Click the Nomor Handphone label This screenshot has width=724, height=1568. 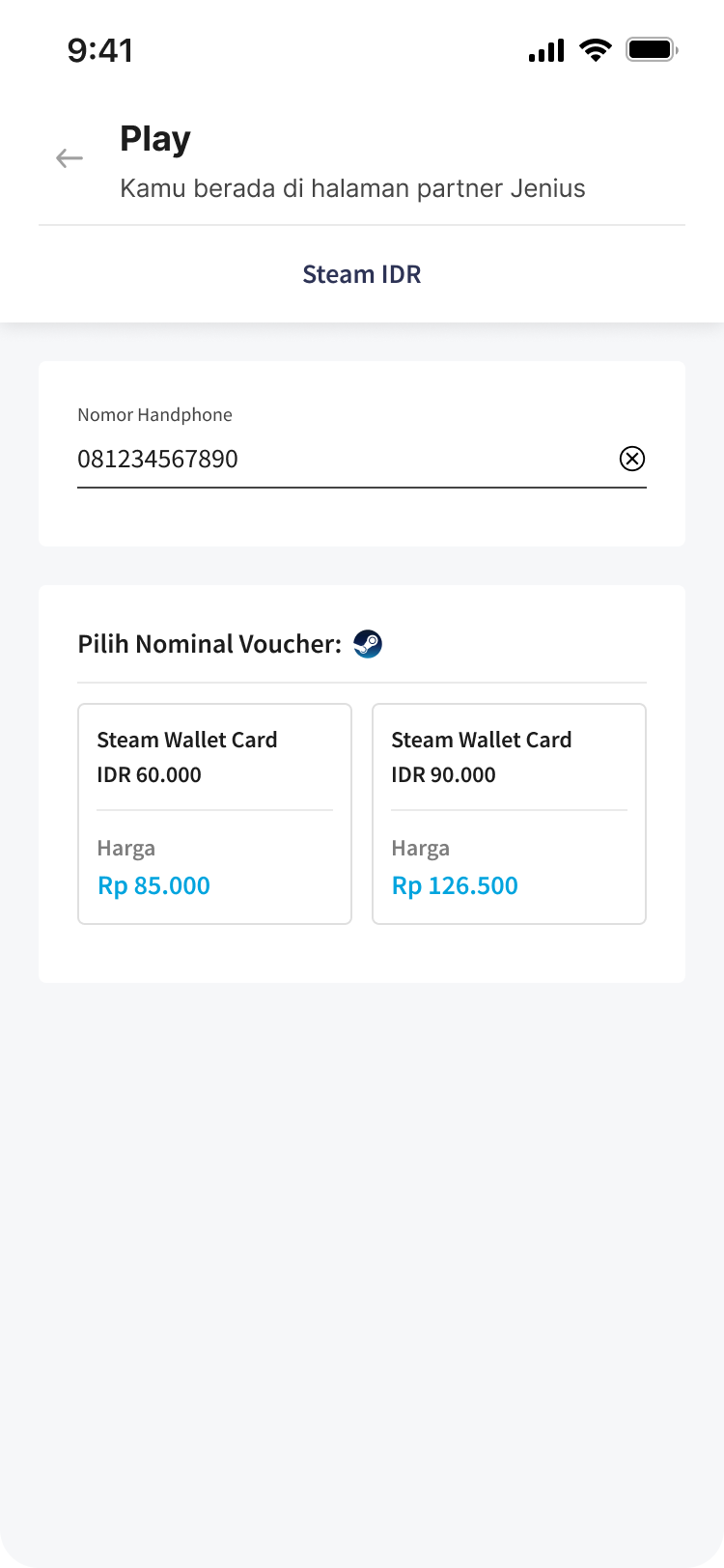155,415
